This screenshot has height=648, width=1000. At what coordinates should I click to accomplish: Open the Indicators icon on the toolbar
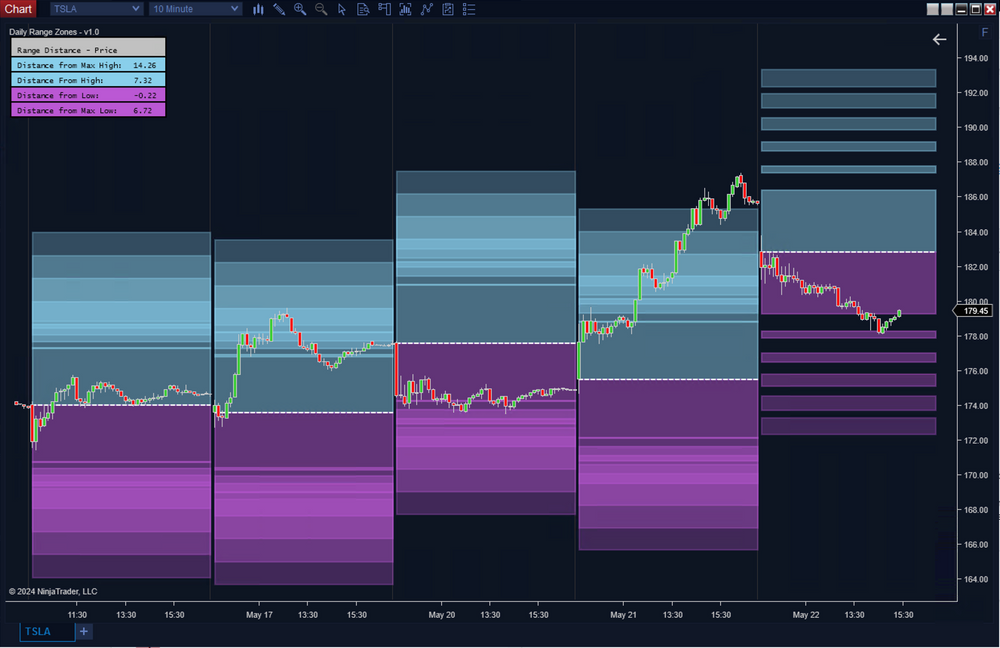(406, 9)
